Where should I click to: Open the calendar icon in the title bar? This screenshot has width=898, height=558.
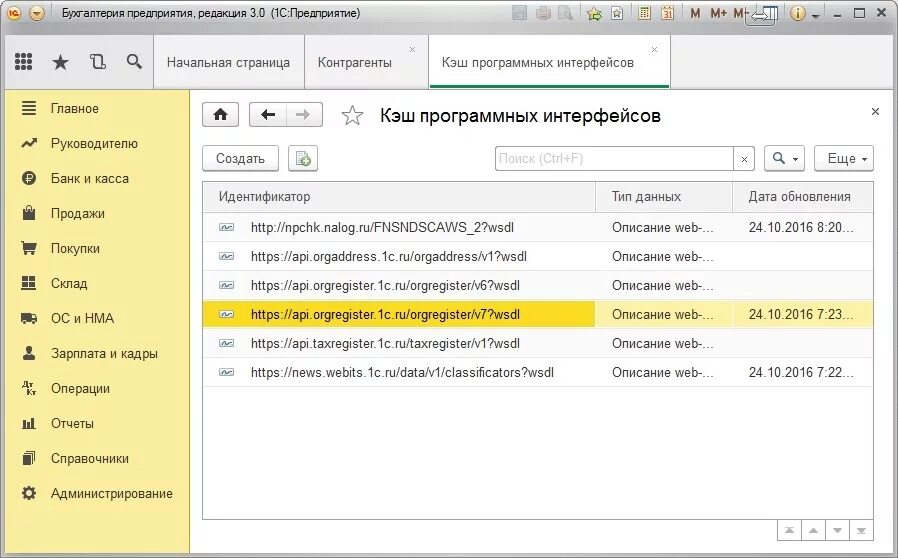[667, 13]
